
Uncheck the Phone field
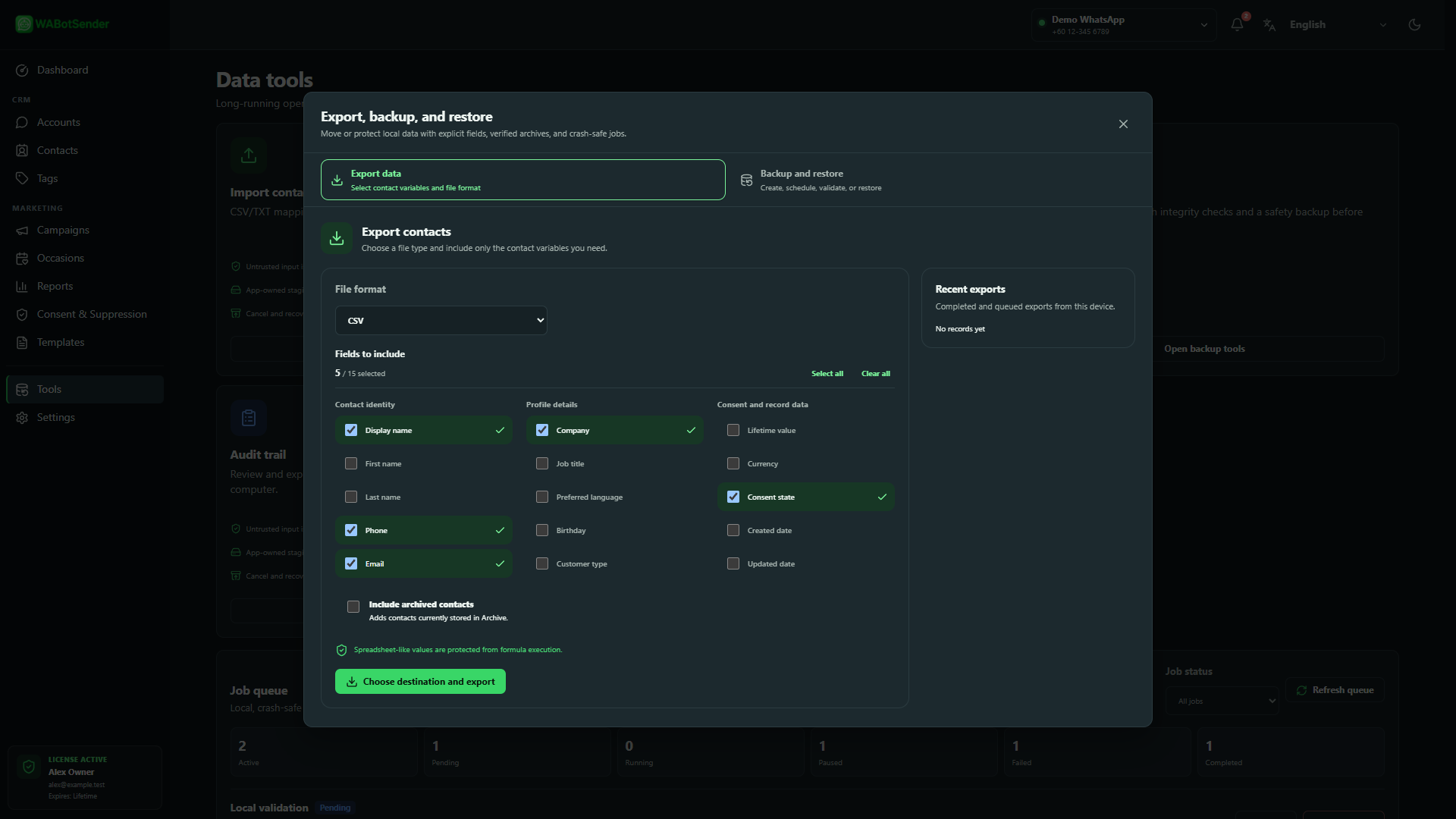351,530
